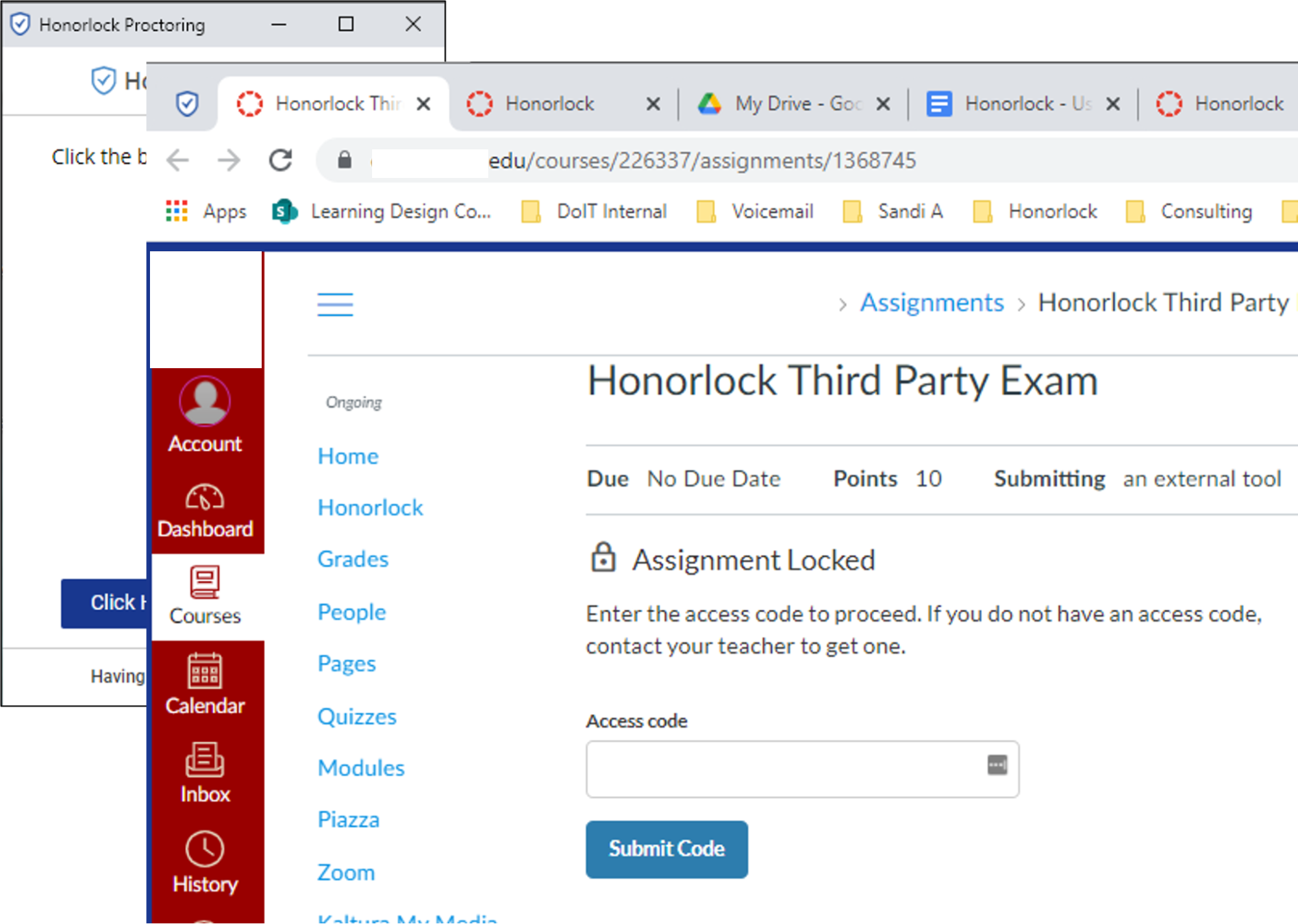Open the Learning Design Co... bookmark
This screenshot has width=1298, height=924.
coord(382,211)
